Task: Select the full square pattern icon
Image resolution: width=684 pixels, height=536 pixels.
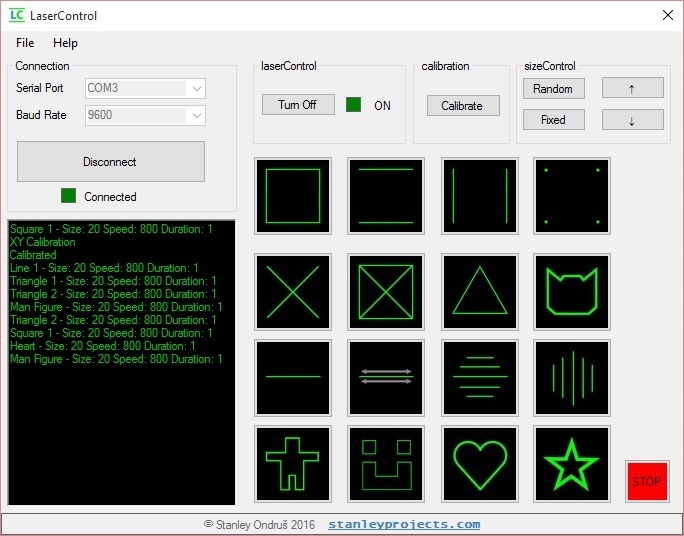Action: point(293,196)
